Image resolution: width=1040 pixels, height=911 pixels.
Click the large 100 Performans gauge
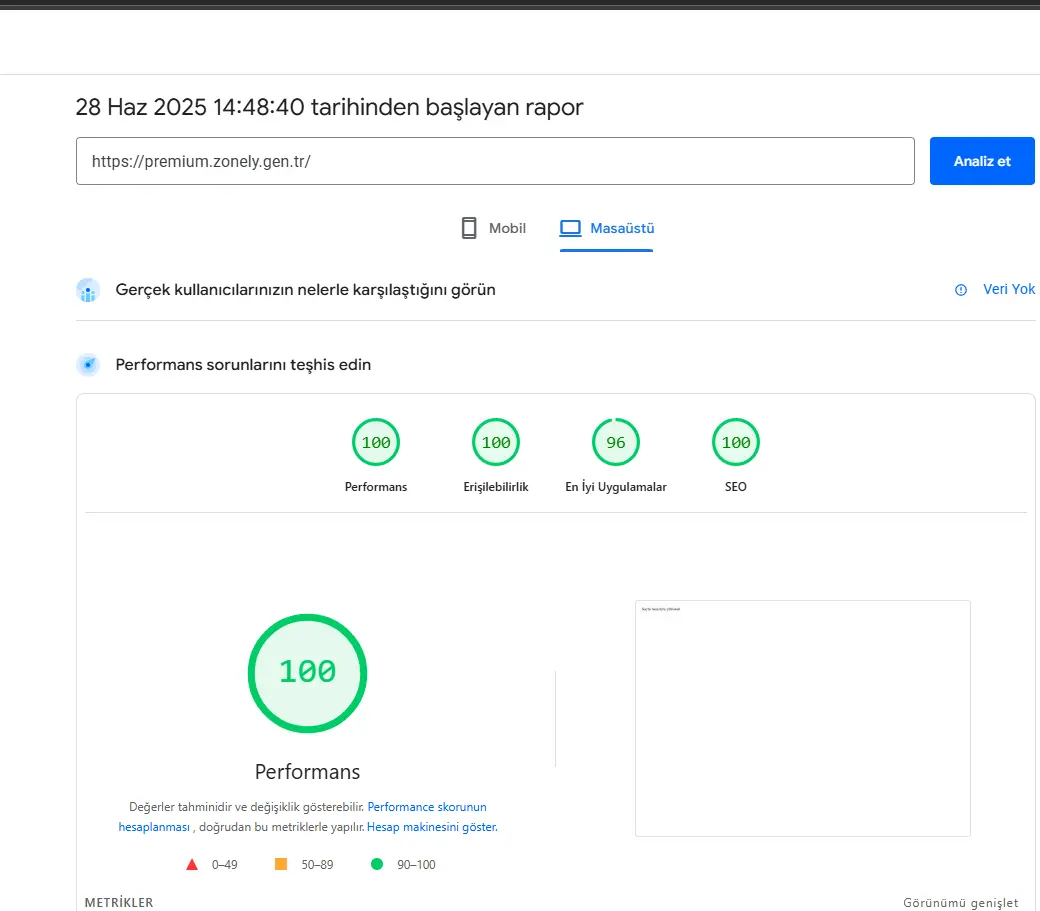point(307,673)
